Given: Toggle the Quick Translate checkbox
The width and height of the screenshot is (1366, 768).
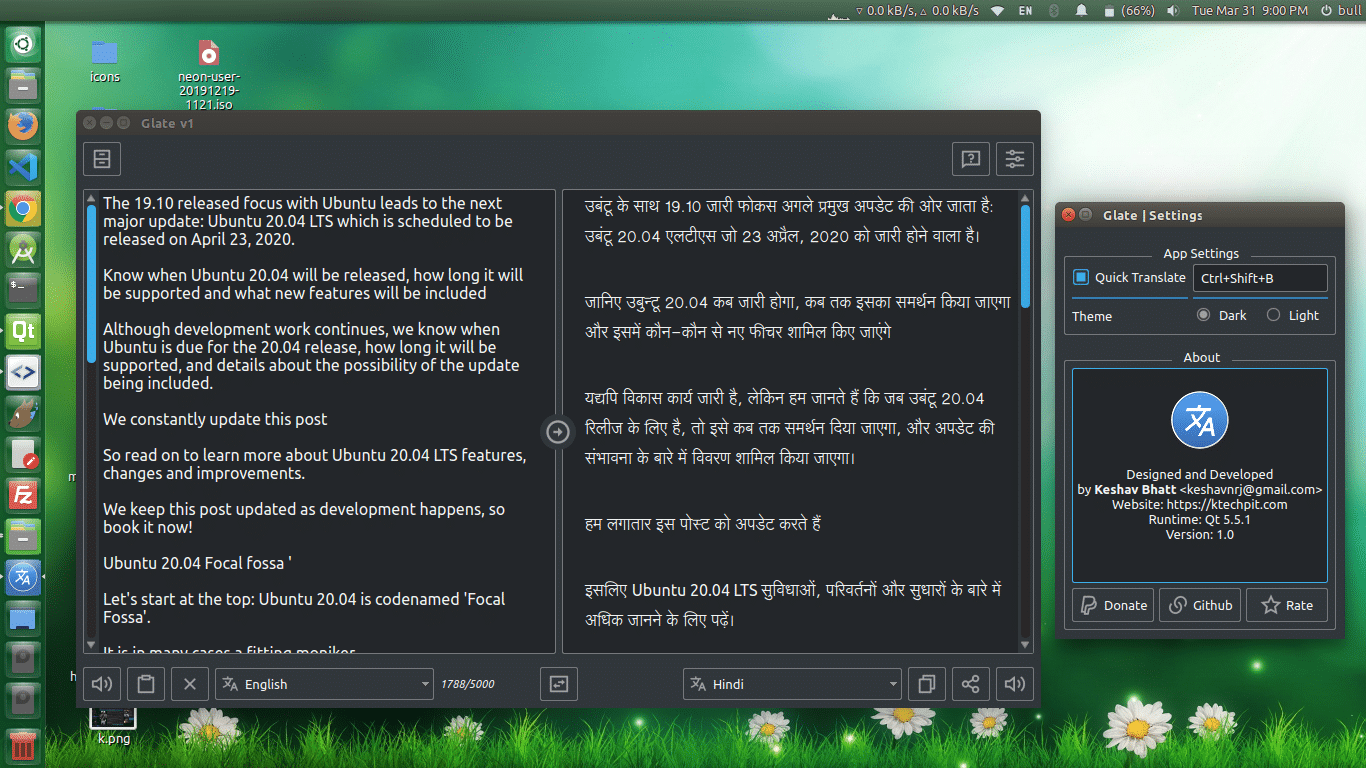Looking at the screenshot, I should [x=1081, y=277].
